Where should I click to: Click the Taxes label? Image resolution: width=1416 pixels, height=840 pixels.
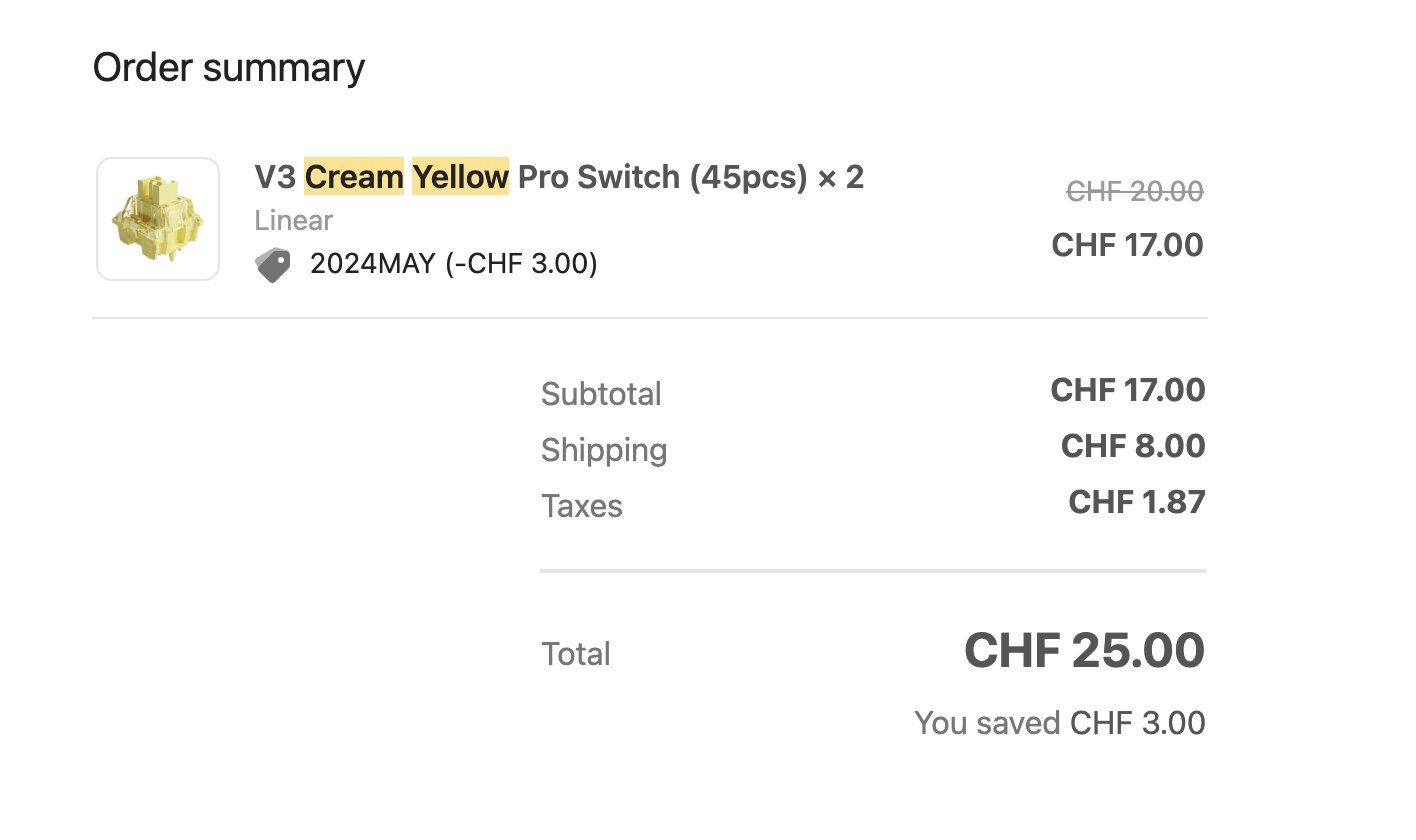pos(582,506)
